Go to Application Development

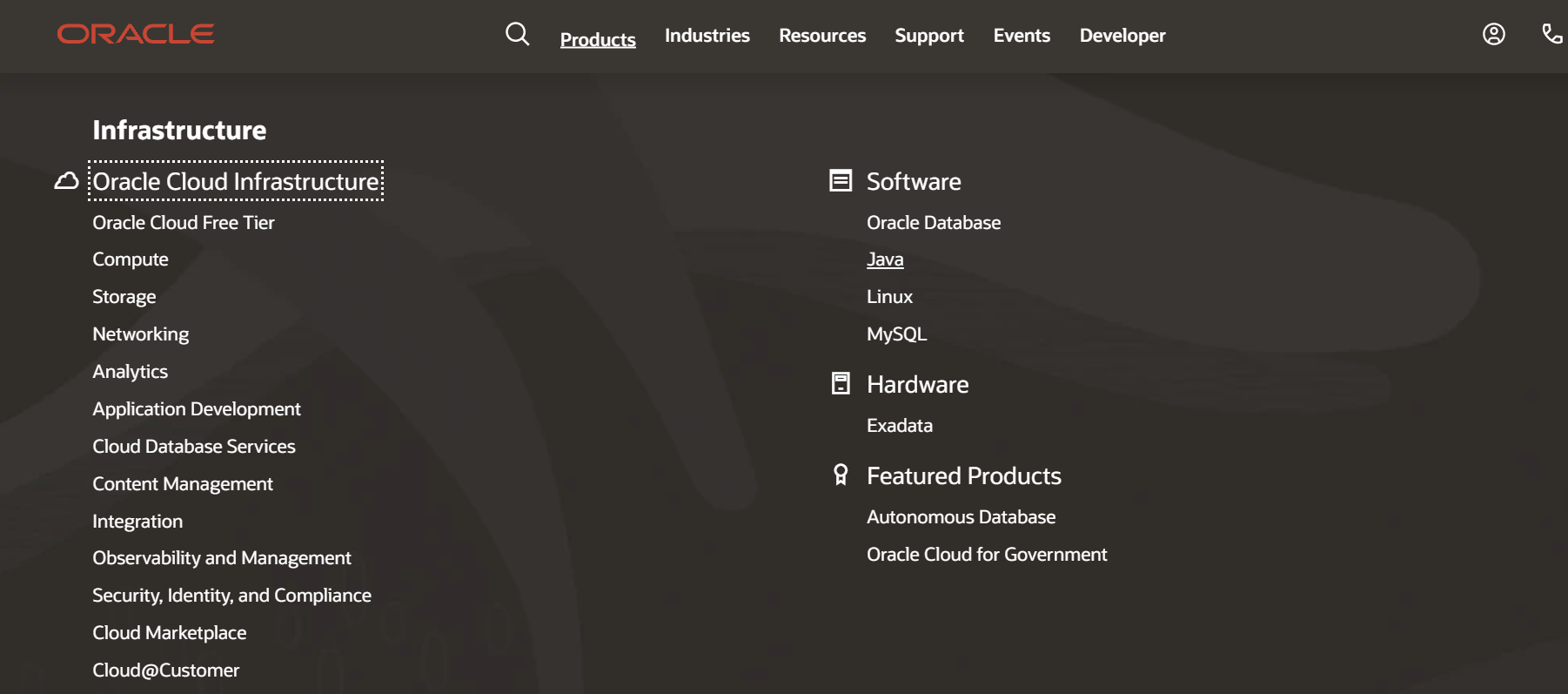pyautogui.click(x=197, y=409)
